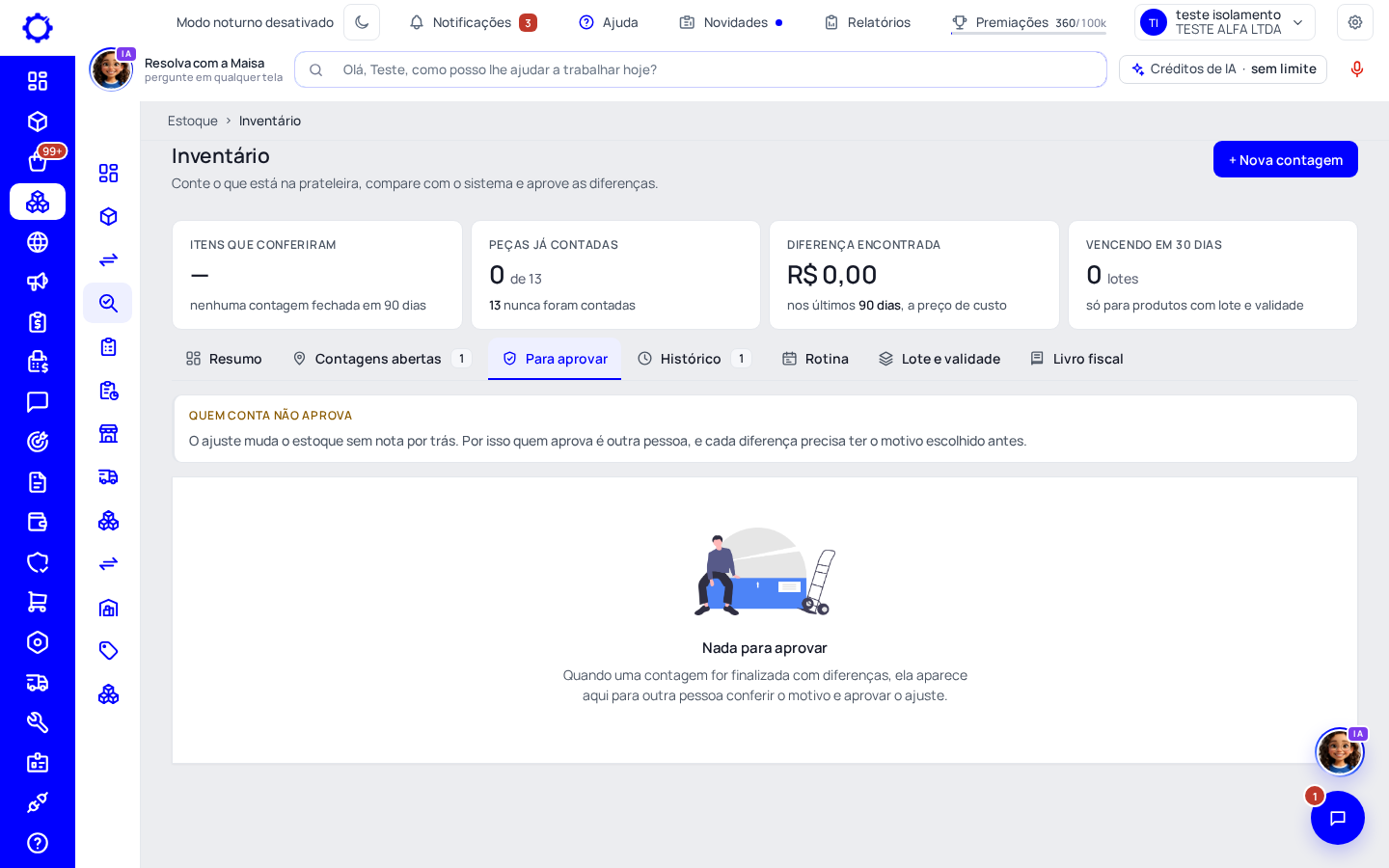Image resolution: width=1389 pixels, height=868 pixels.
Task: Click the app logo in top-left corner
Action: (x=38, y=27)
